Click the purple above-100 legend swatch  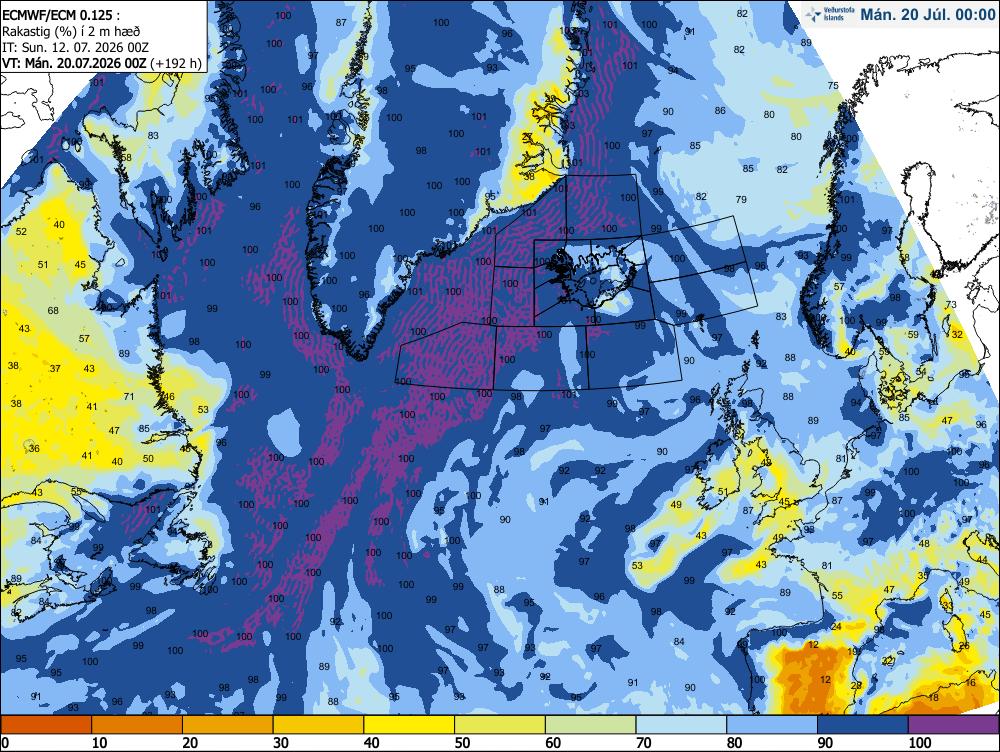coord(953,725)
